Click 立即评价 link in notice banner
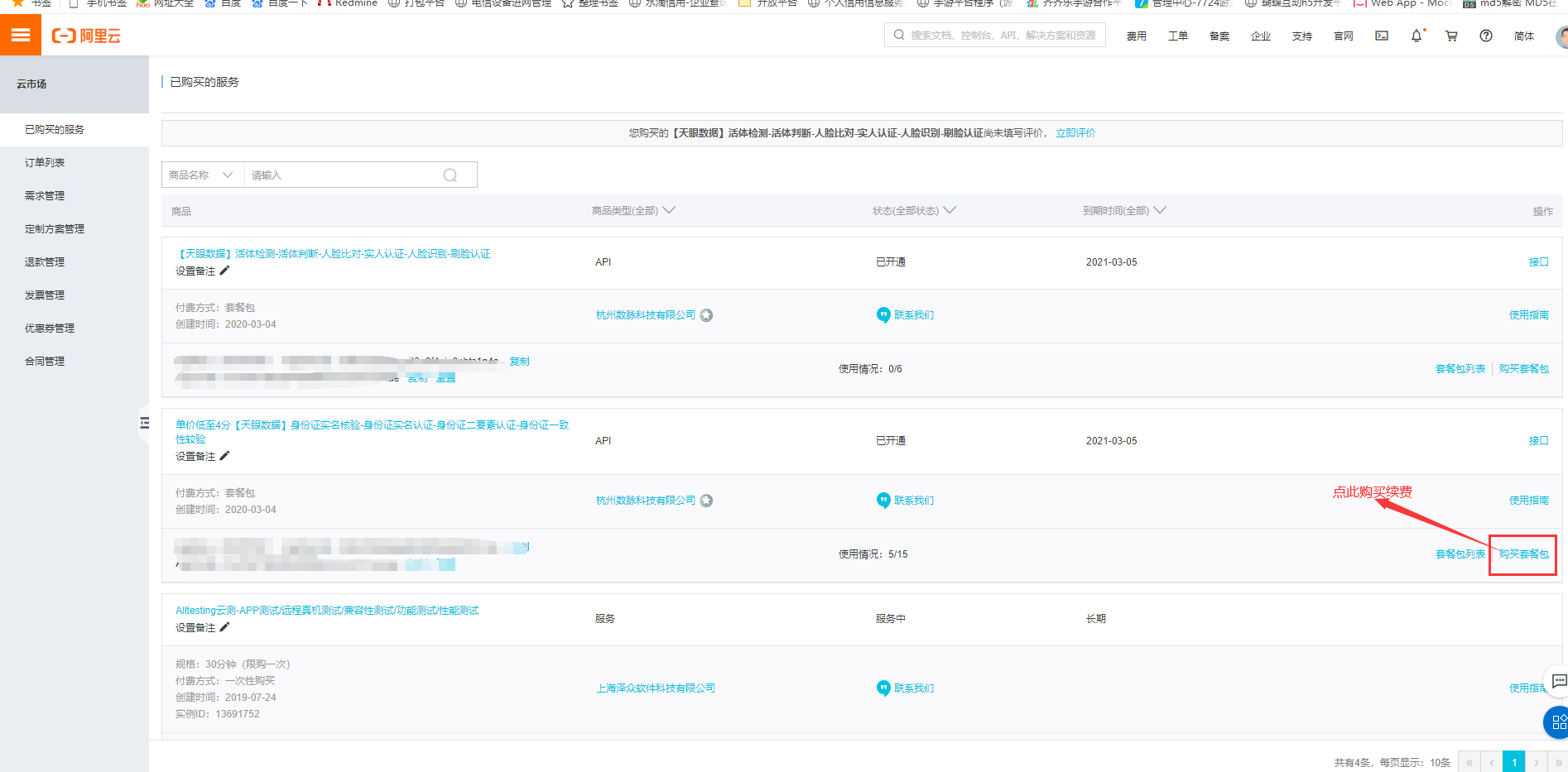Image resolution: width=1568 pixels, height=772 pixels. tap(1075, 133)
